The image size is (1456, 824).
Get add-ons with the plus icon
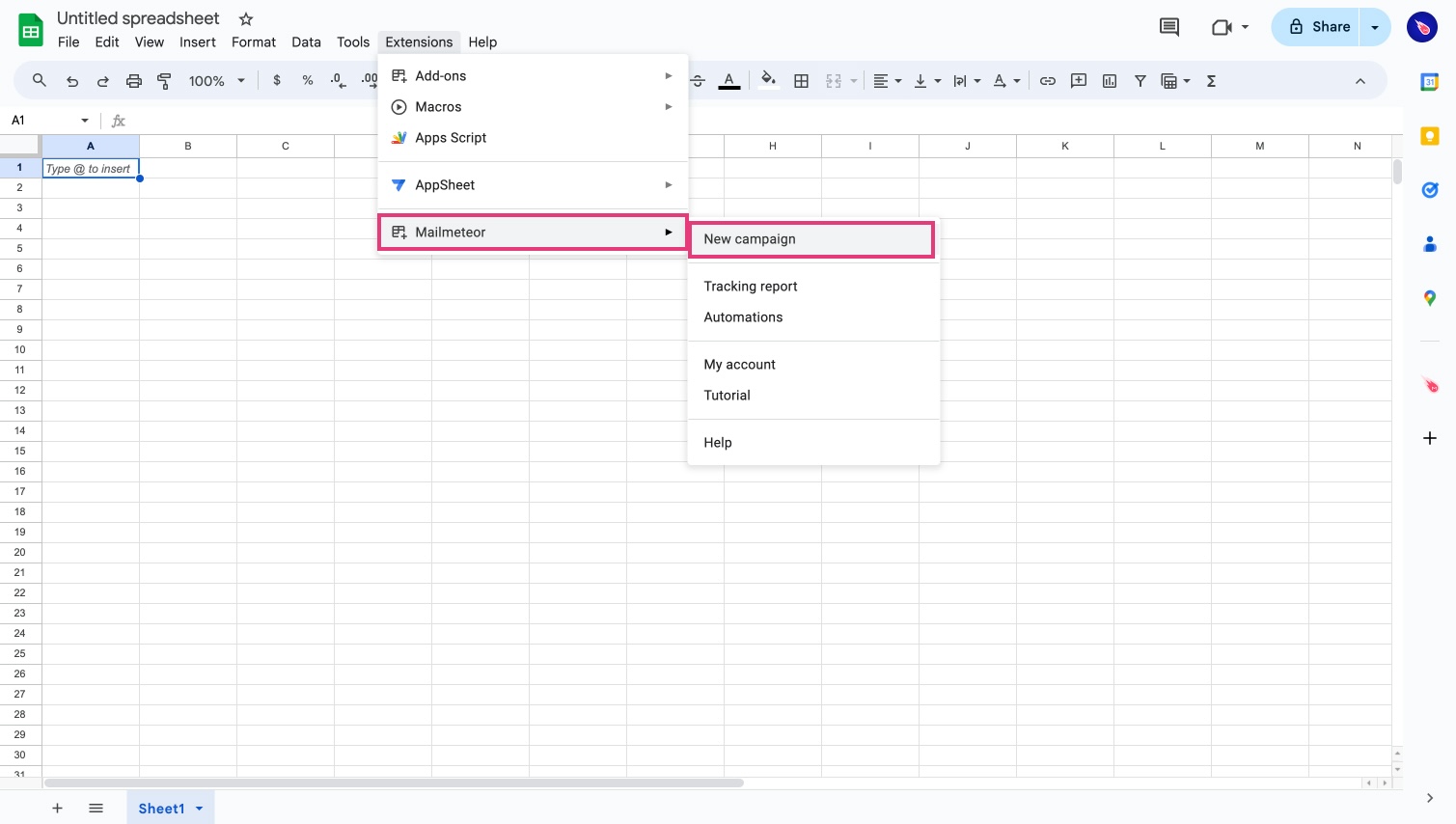1430,438
